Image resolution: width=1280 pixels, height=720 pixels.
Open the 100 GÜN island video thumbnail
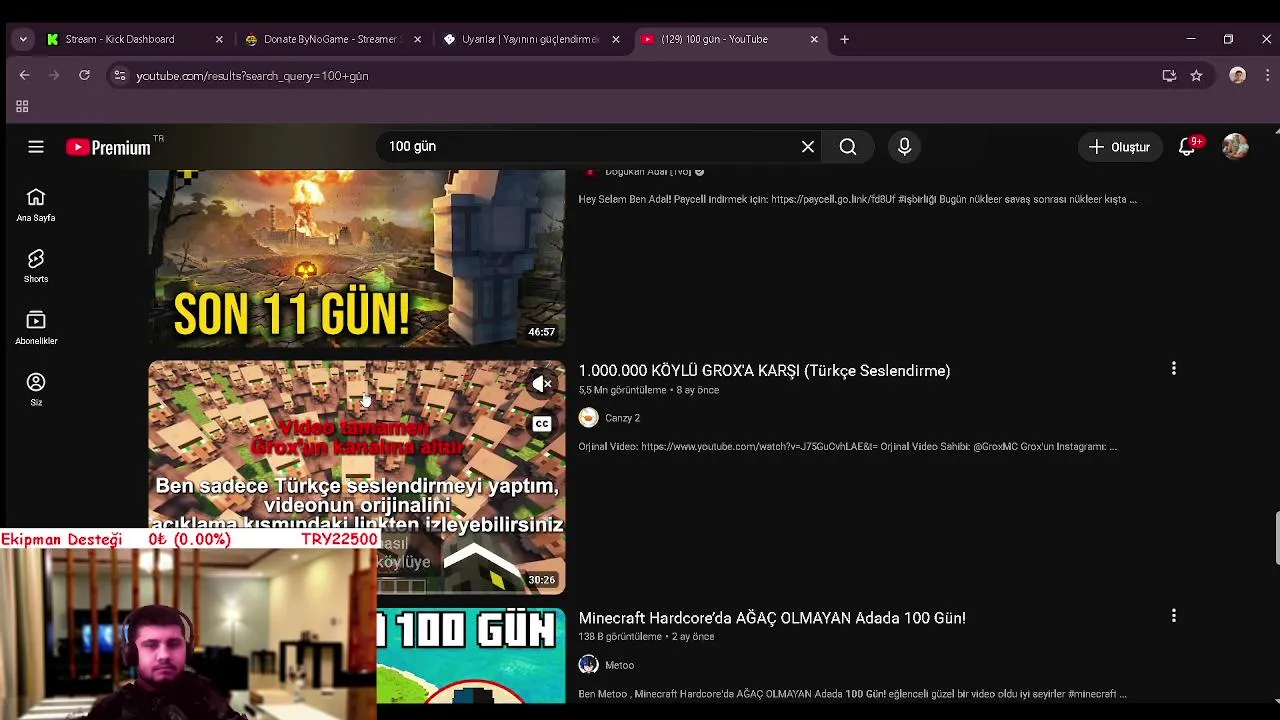coord(470,655)
